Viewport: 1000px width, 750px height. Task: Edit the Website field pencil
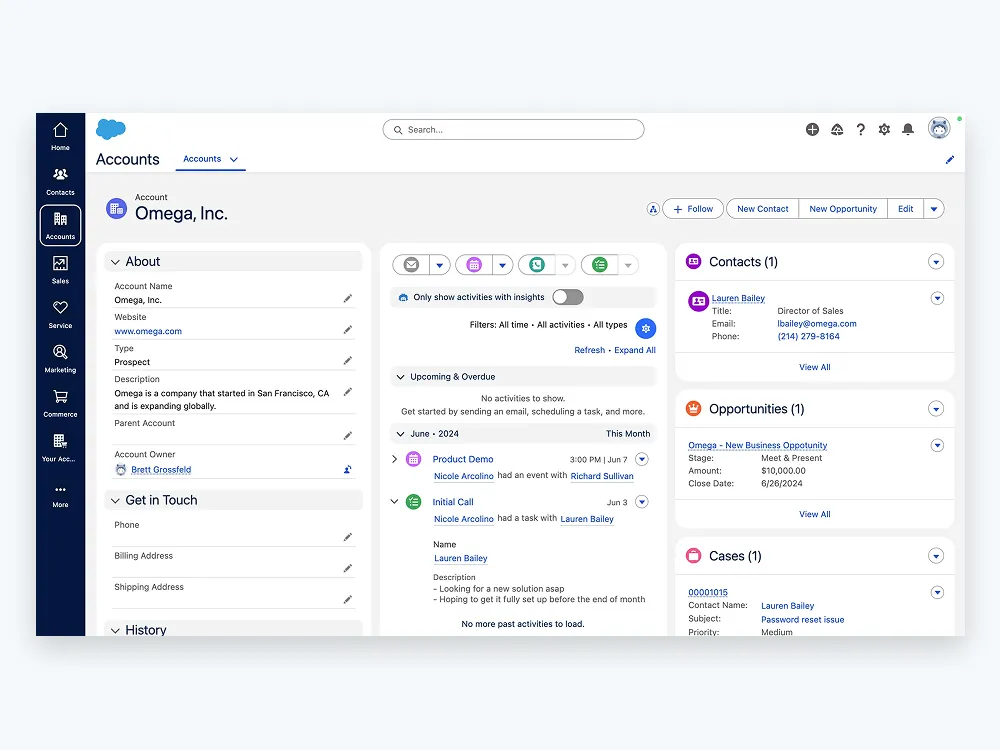click(348, 330)
